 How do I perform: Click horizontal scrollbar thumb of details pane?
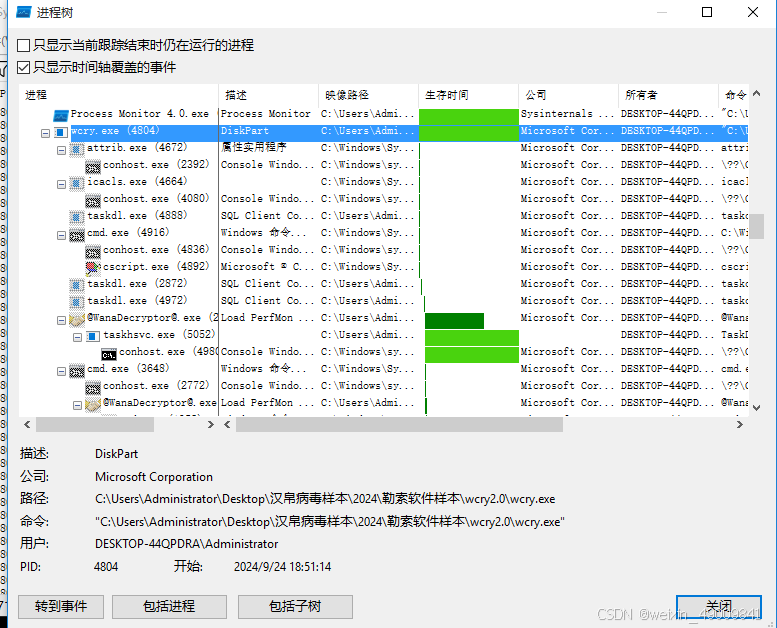pyautogui.click(x=399, y=425)
